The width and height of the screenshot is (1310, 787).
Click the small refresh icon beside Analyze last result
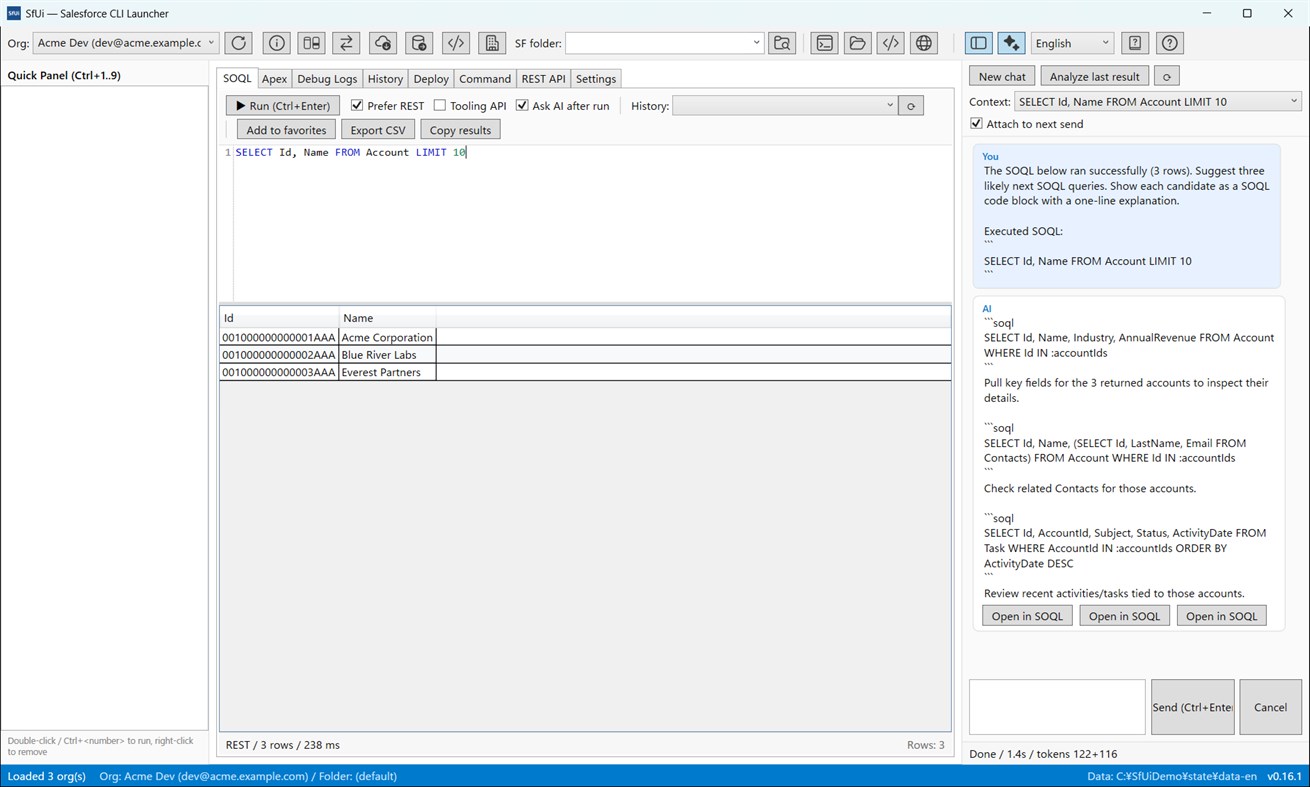tap(1166, 76)
